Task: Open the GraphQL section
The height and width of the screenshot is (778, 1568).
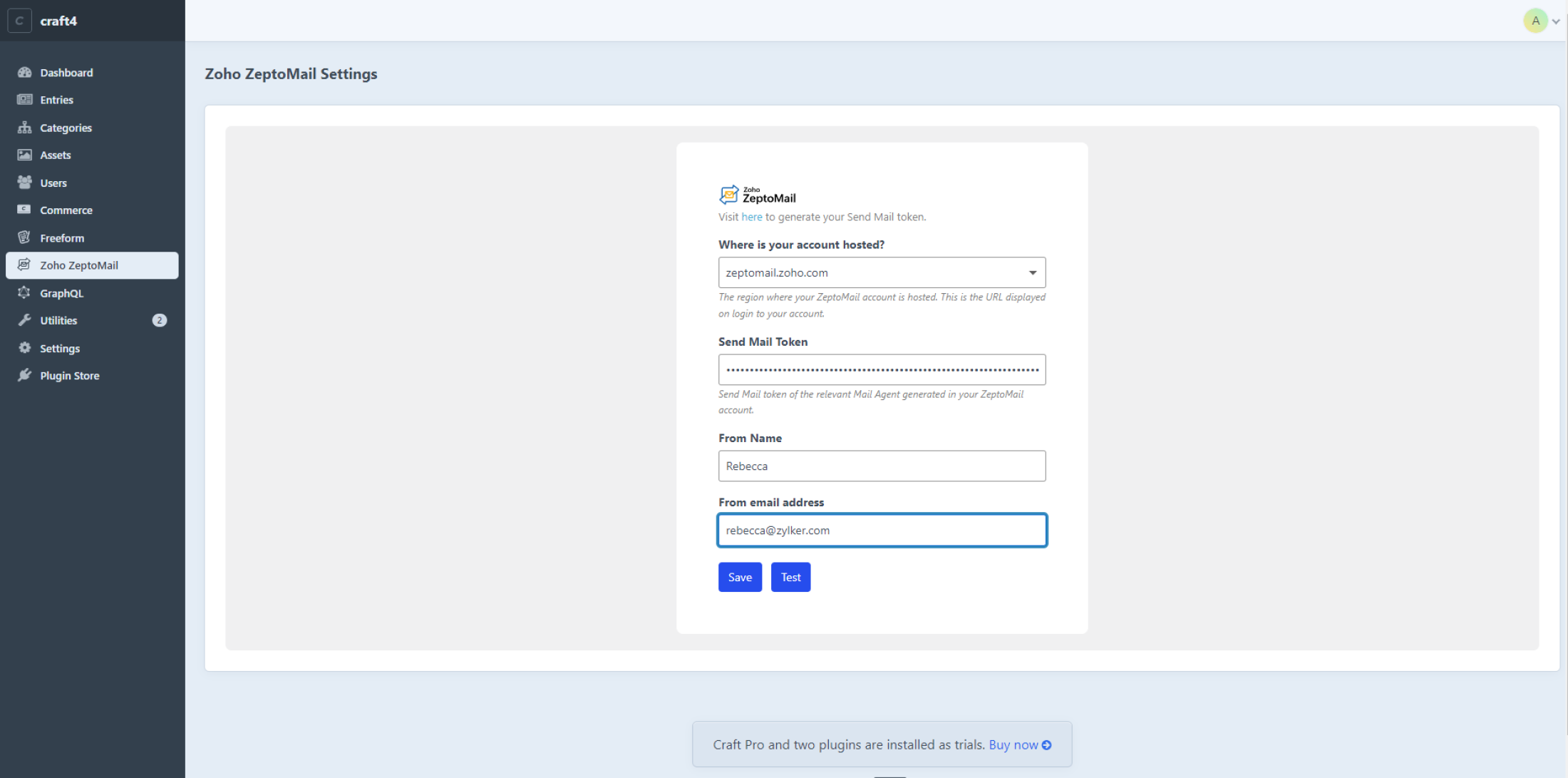Action: (92, 293)
